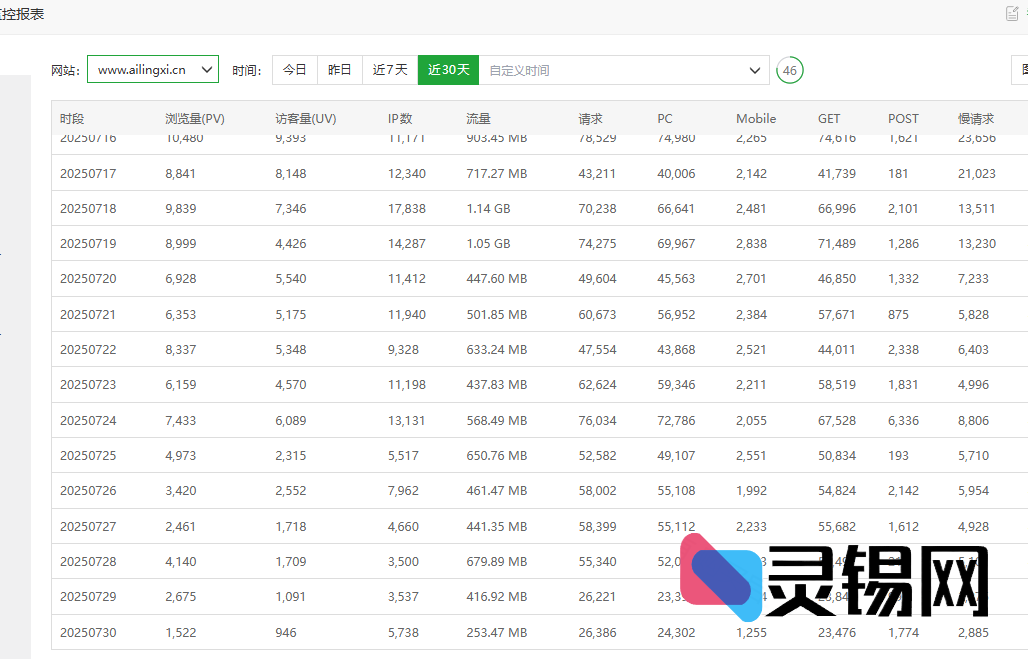Expand the custom time range chevron
1028x659 pixels.
tap(755, 70)
